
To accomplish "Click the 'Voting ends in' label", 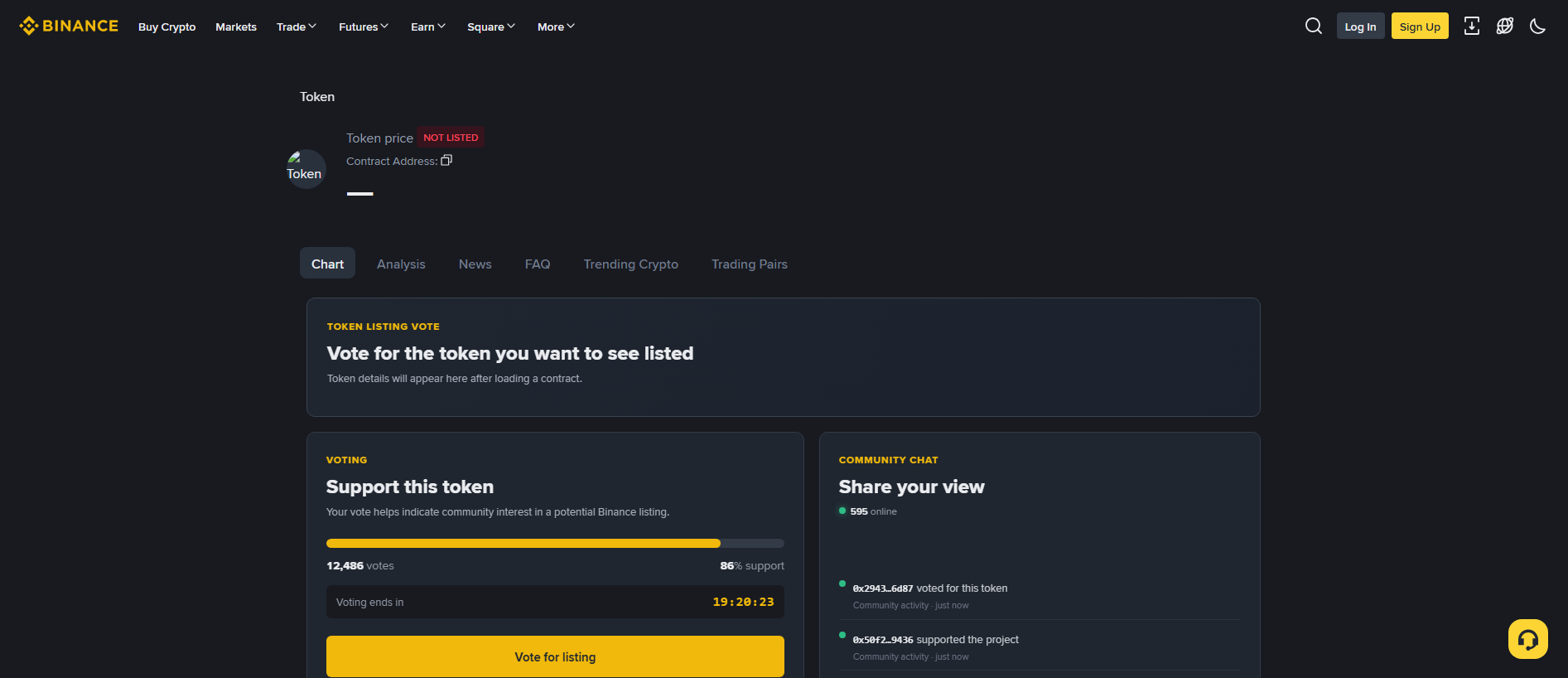I will (370, 602).
